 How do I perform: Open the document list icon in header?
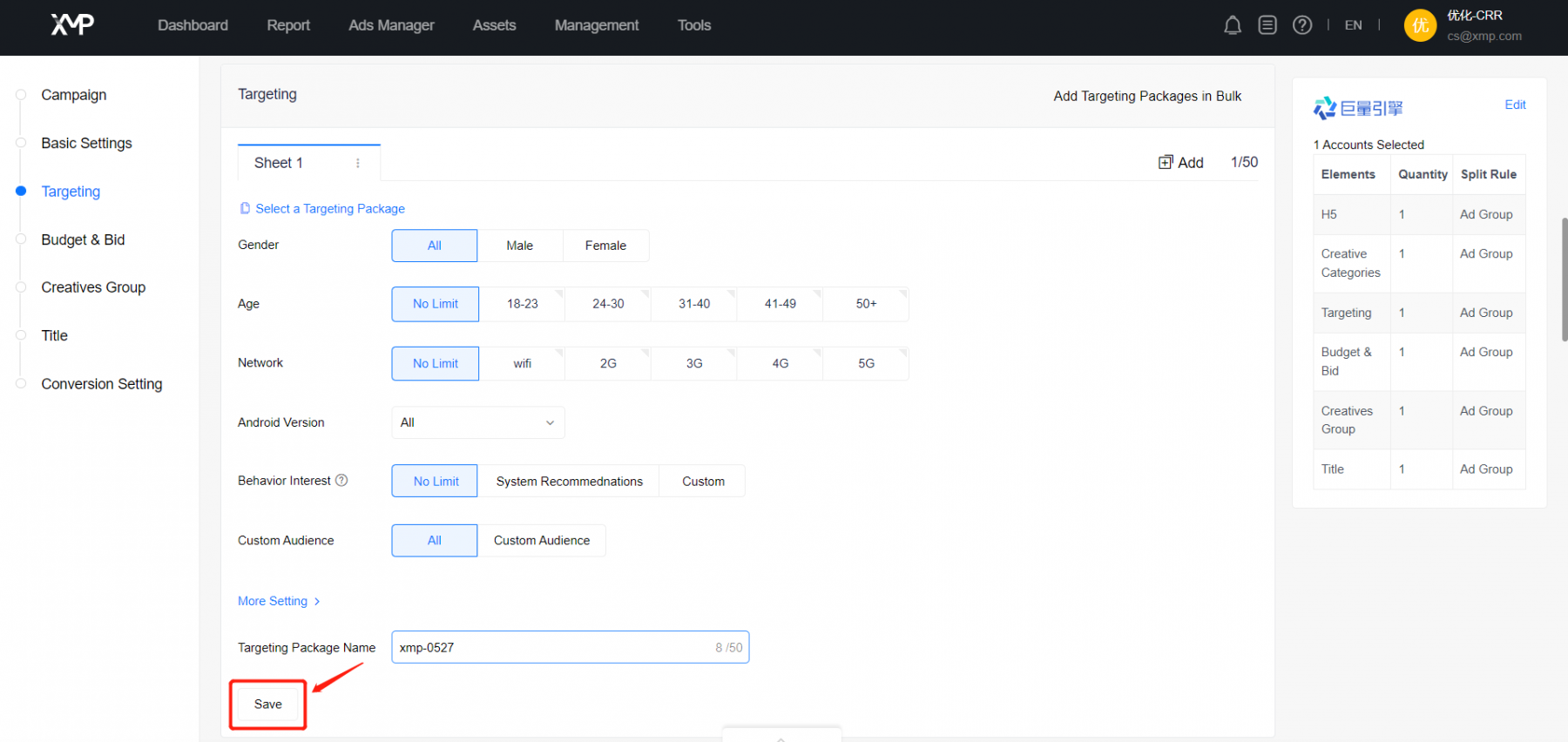click(x=1267, y=25)
